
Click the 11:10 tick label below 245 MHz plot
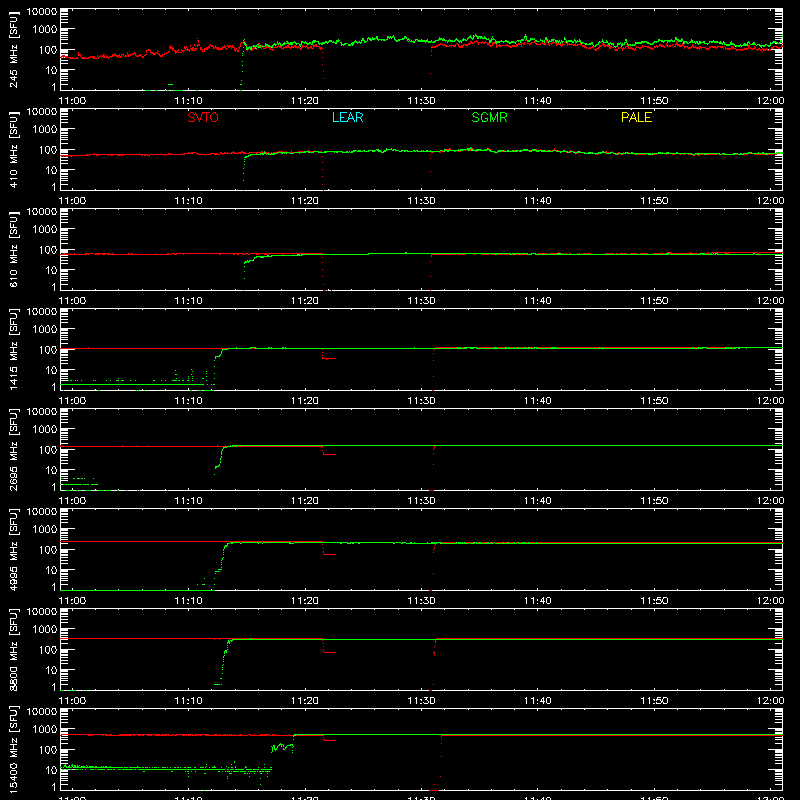pyautogui.click(x=188, y=101)
